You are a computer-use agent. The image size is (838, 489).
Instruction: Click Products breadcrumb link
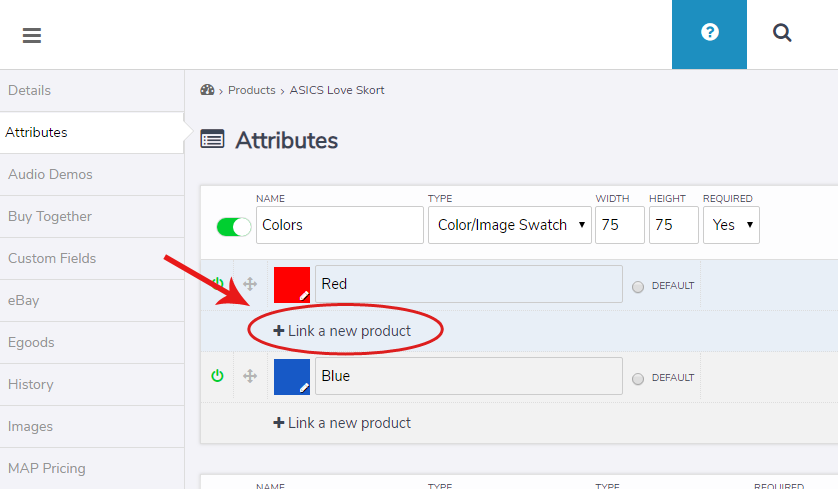tap(252, 90)
